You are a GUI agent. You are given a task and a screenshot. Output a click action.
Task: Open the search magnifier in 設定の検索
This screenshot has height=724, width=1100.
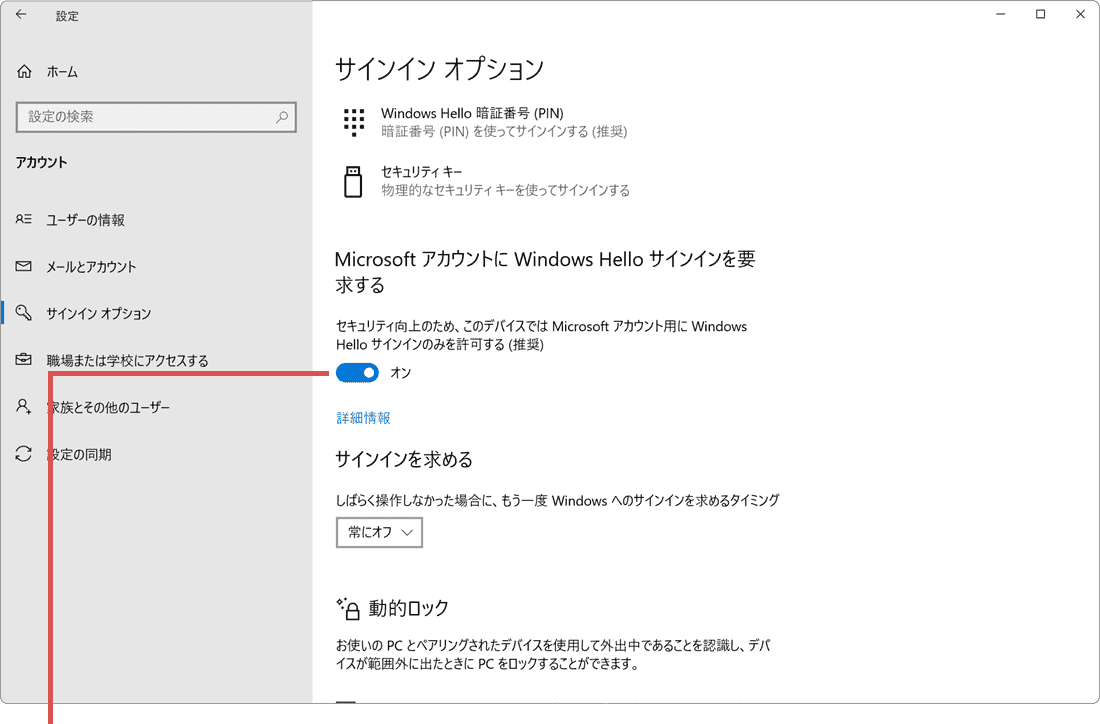pos(281,117)
